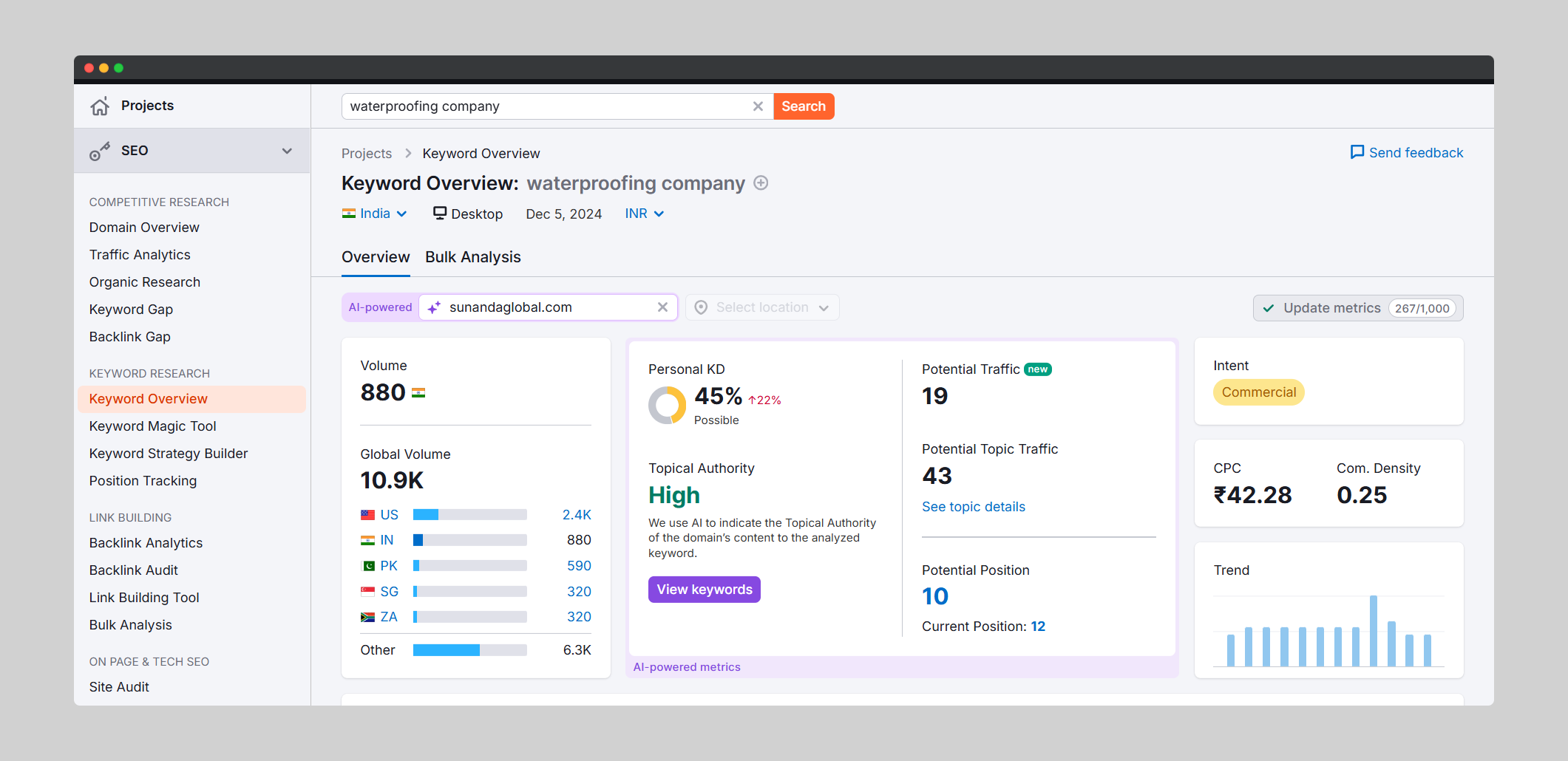Open the INR currency dropdown

pos(644,214)
